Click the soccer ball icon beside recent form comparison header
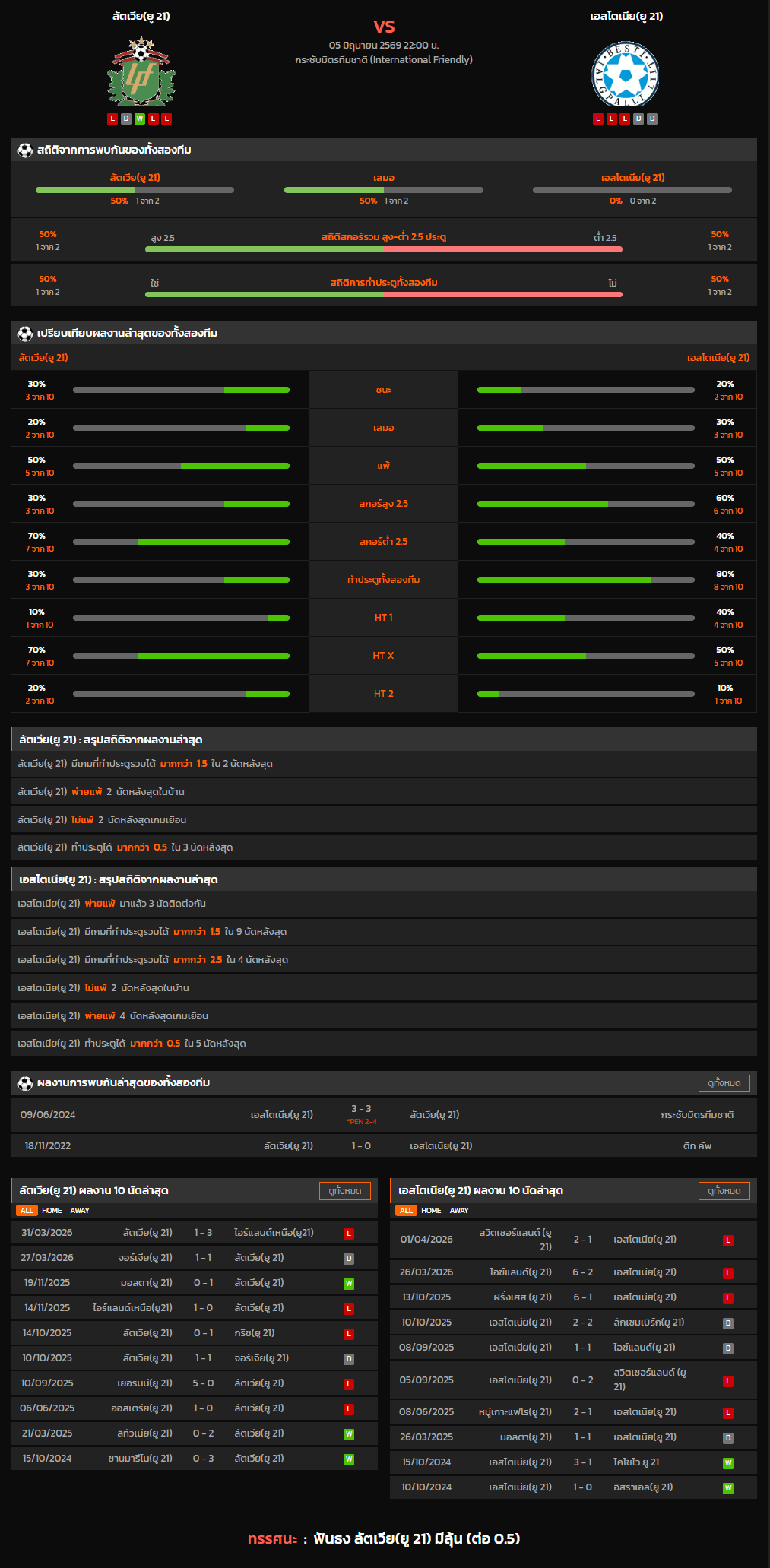The height and width of the screenshot is (1568, 770). pyautogui.click(x=25, y=333)
